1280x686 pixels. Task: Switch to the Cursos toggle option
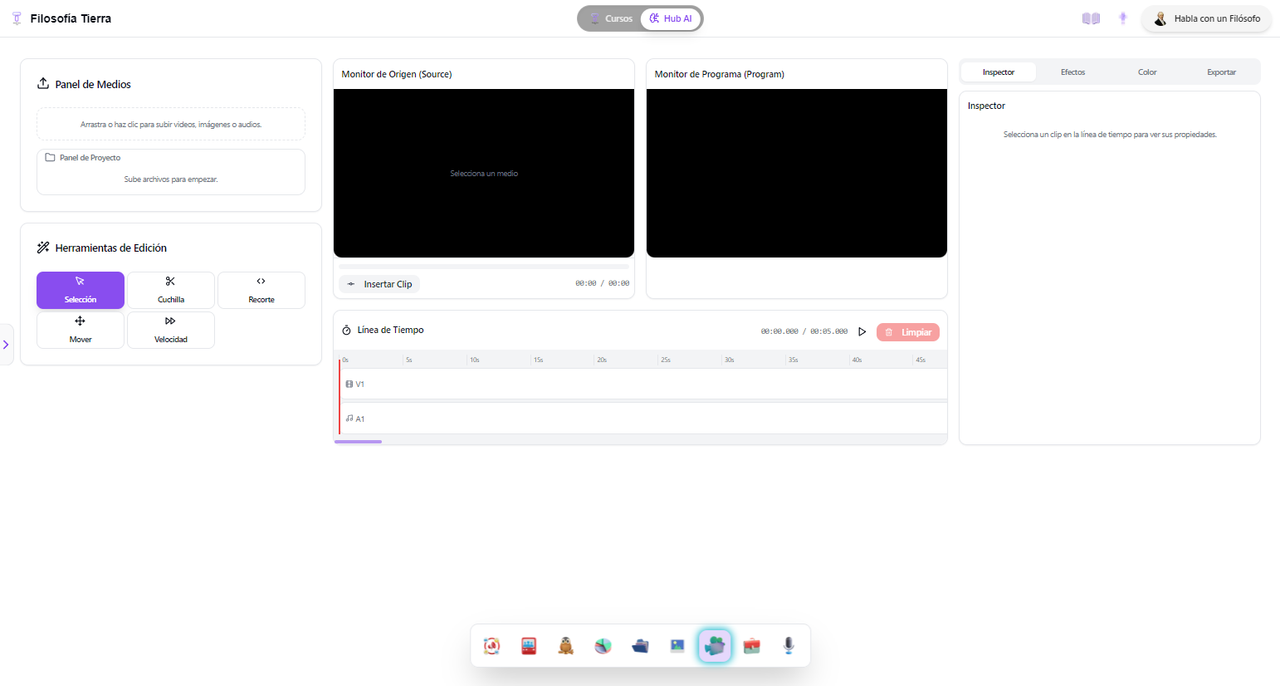[610, 18]
